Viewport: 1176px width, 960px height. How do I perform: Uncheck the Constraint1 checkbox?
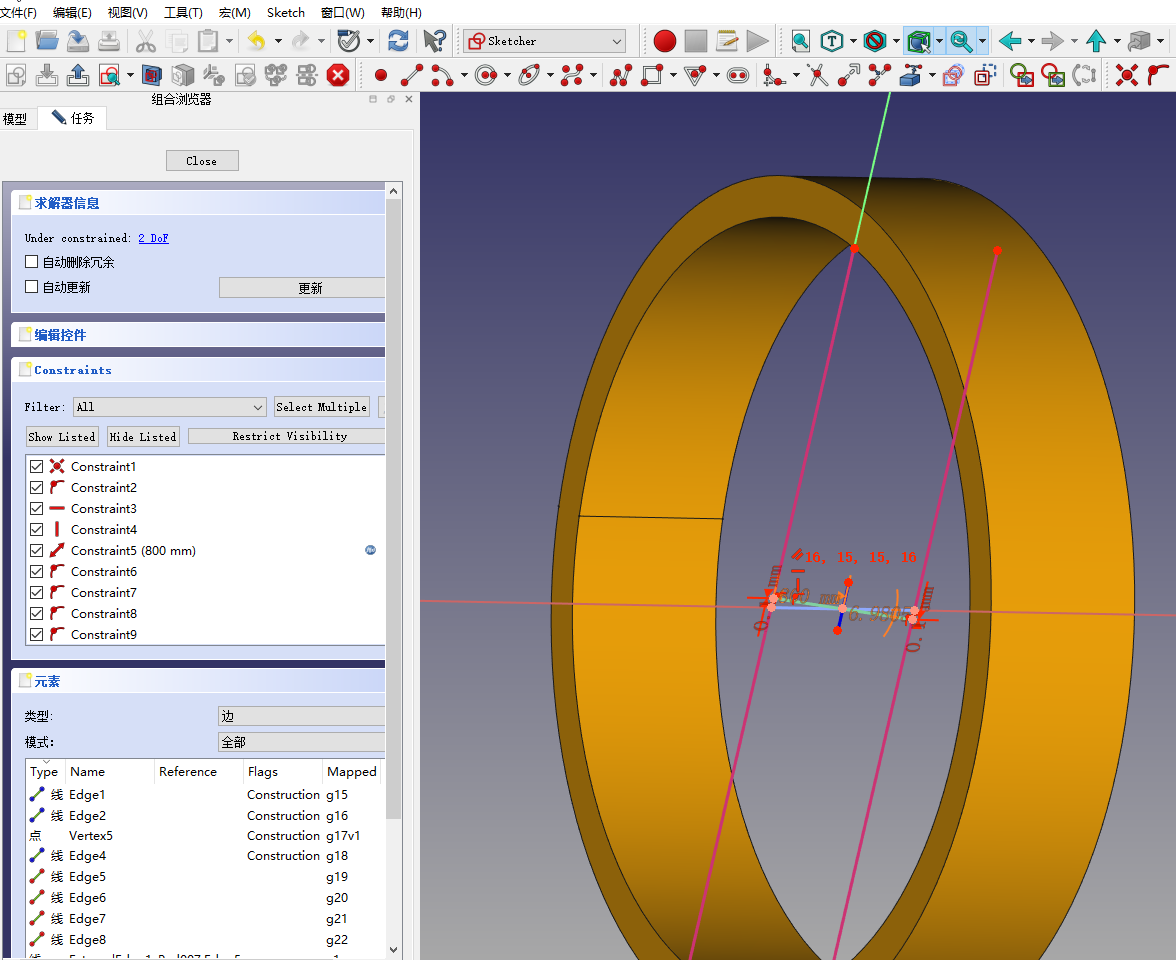pyautogui.click(x=36, y=466)
